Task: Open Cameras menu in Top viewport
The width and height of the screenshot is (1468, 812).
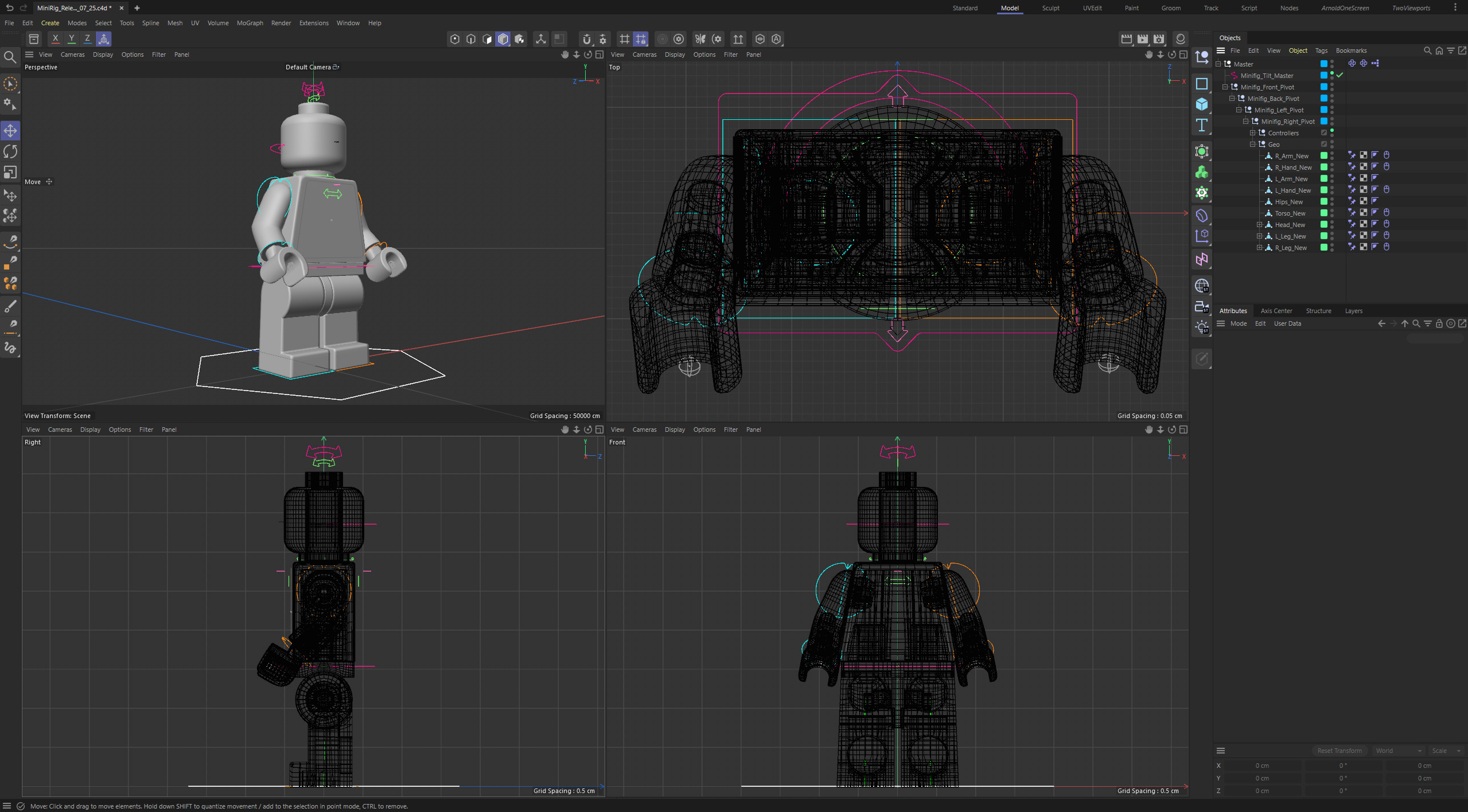Action: click(x=644, y=54)
